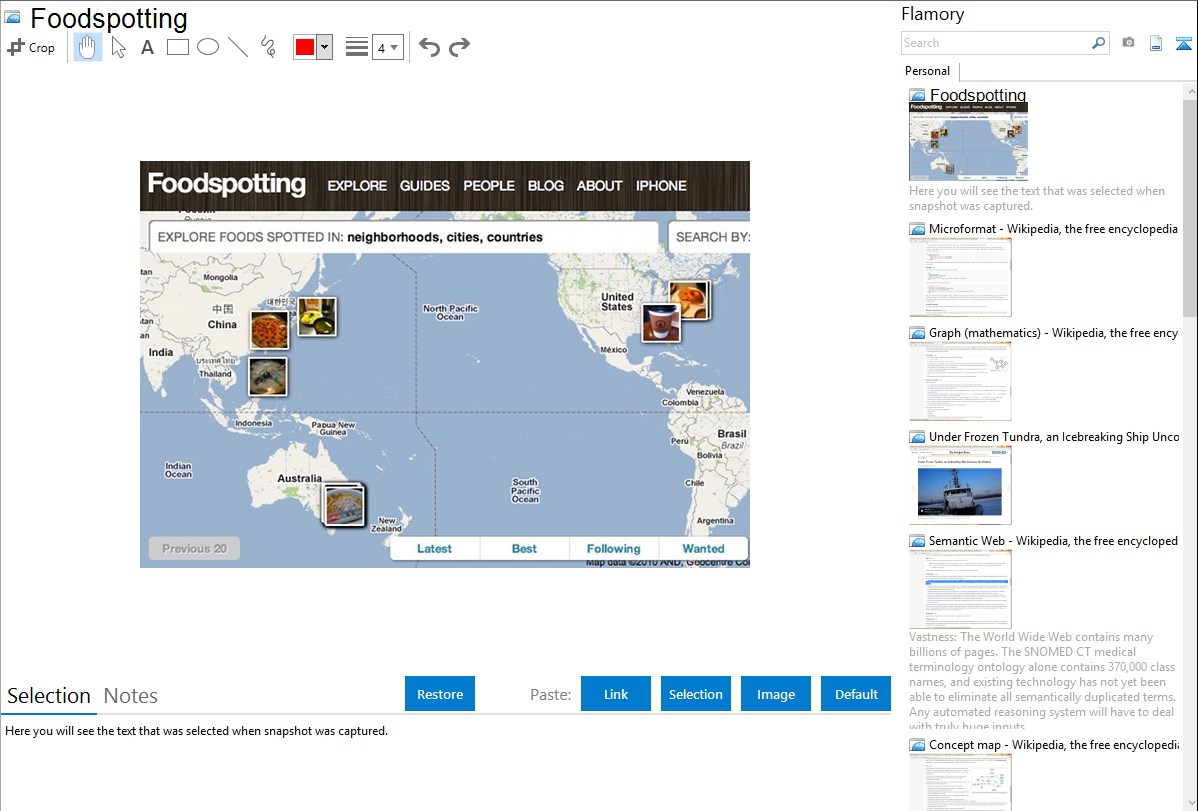This screenshot has height=811, width=1198.
Task: Select the ellipse shape tool
Action: pos(208,47)
